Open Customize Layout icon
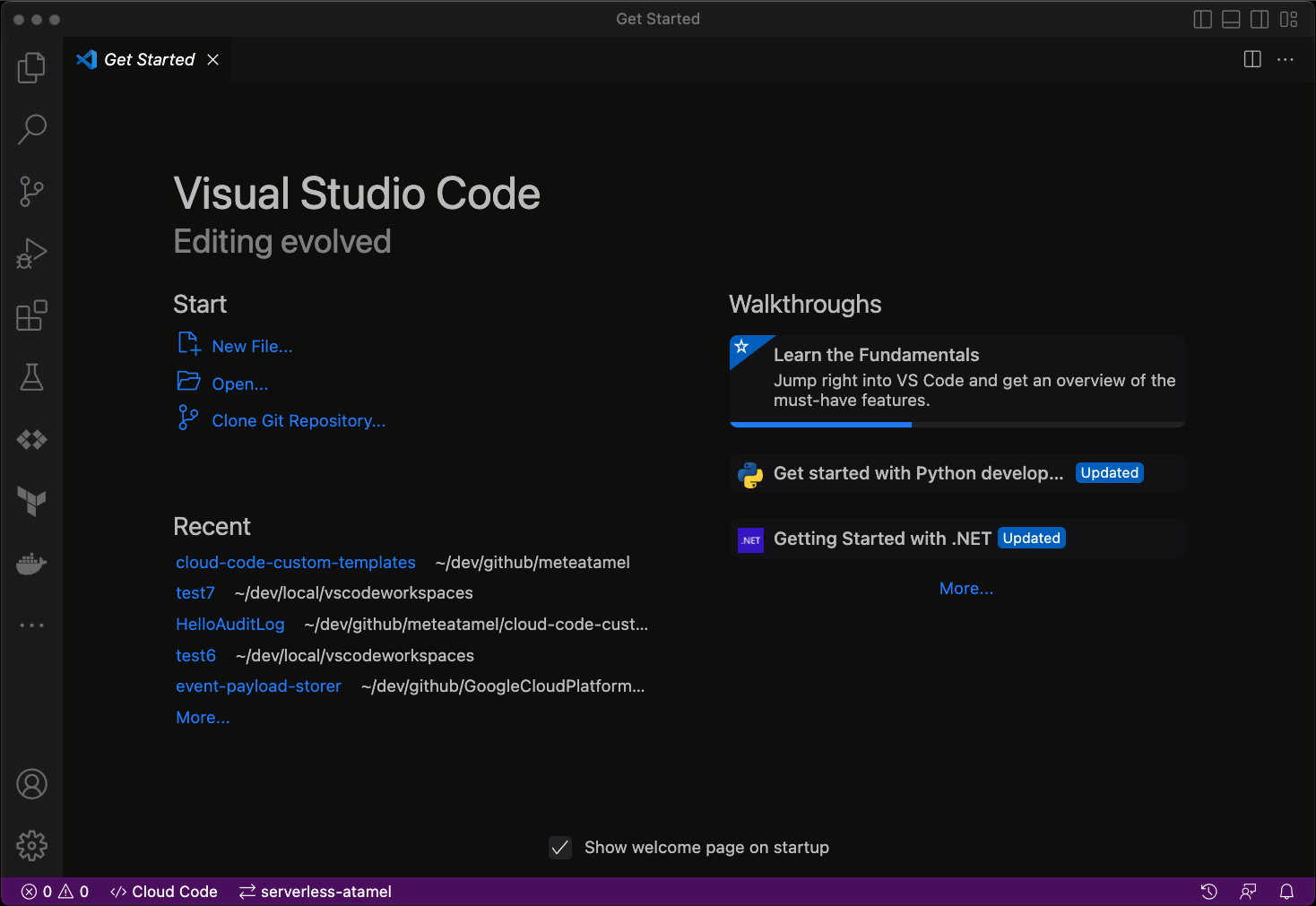1316x906 pixels. (x=1289, y=19)
